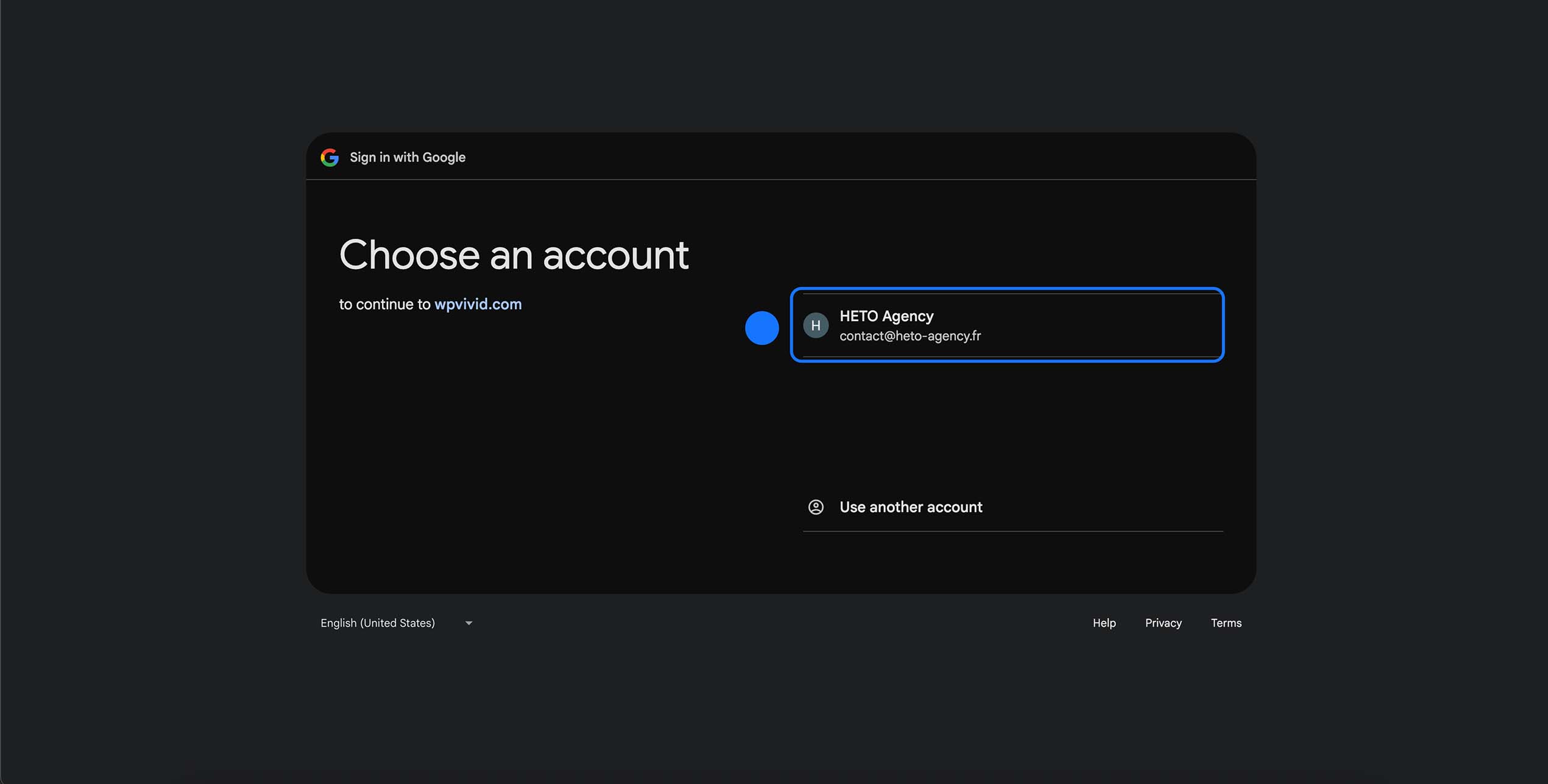
Task: Click the dropdown arrow next to the language selector
Action: click(x=468, y=623)
